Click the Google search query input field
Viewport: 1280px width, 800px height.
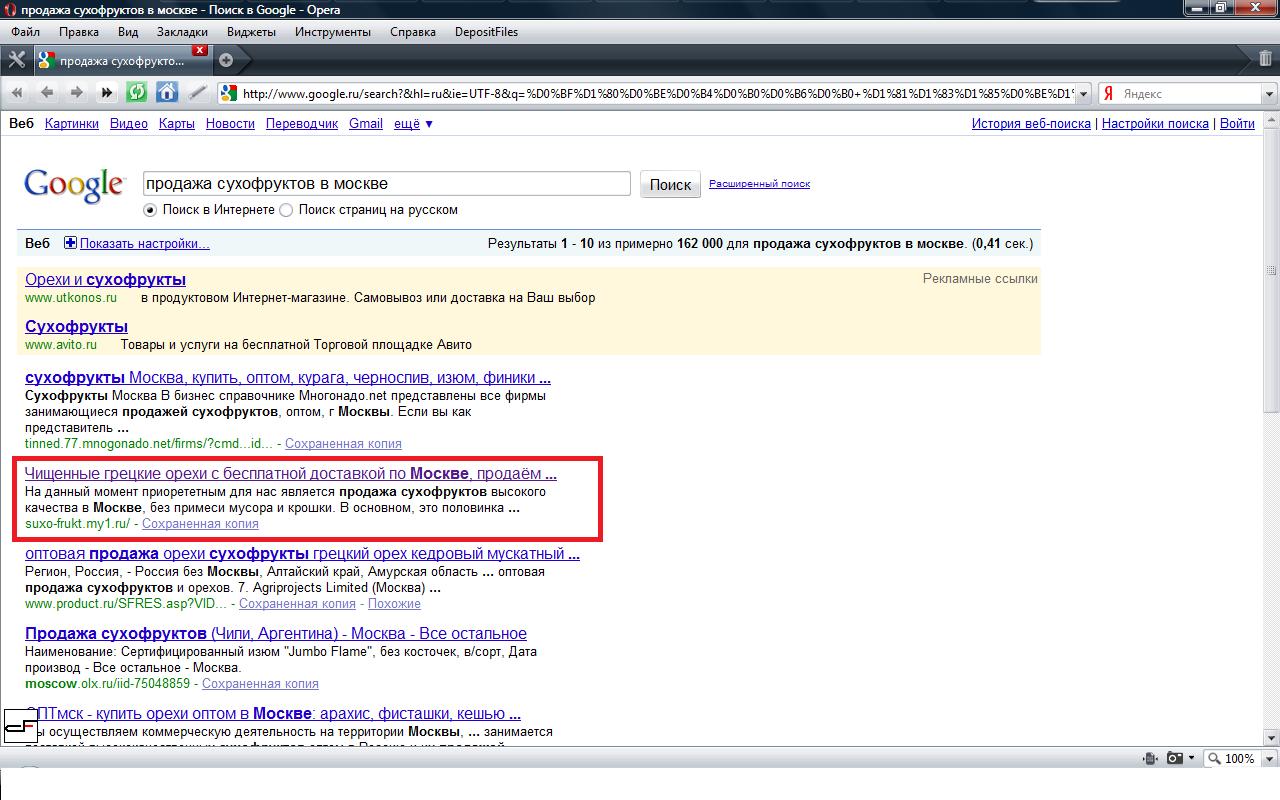pos(386,184)
